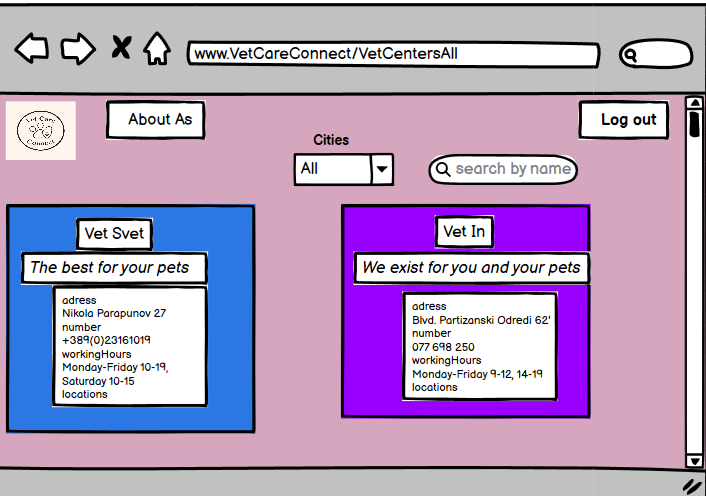Open the About As page
This screenshot has width=706, height=496.
[155, 120]
